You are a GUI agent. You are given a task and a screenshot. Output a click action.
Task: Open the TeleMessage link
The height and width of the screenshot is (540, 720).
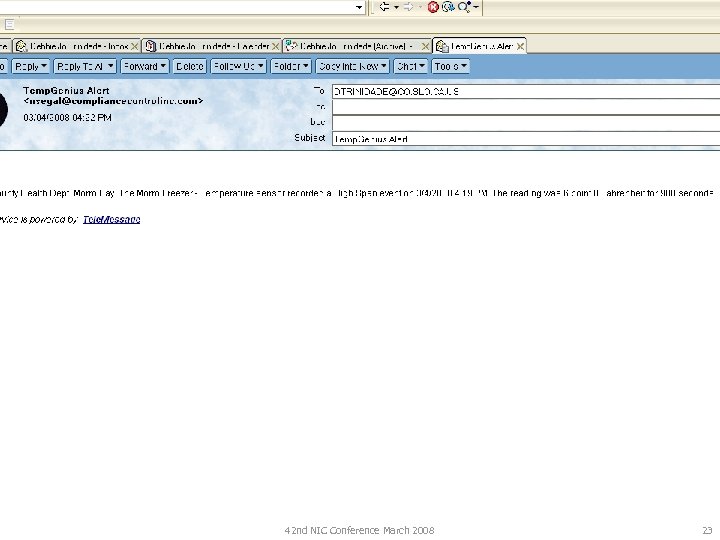[x=112, y=219]
